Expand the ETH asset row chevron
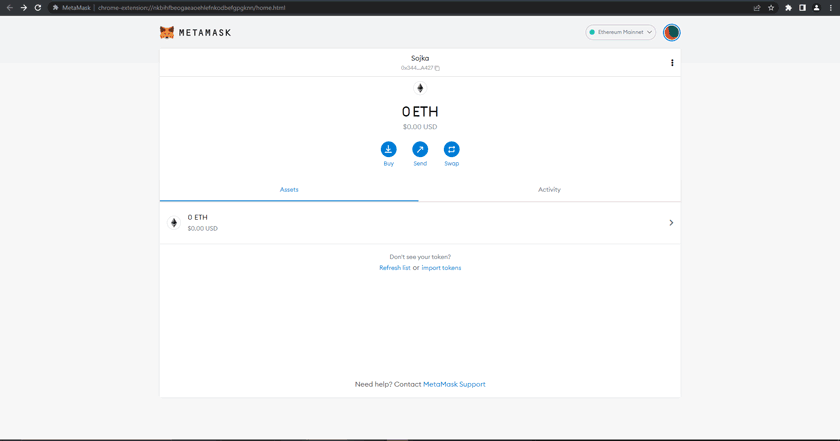The image size is (840, 441). point(671,223)
